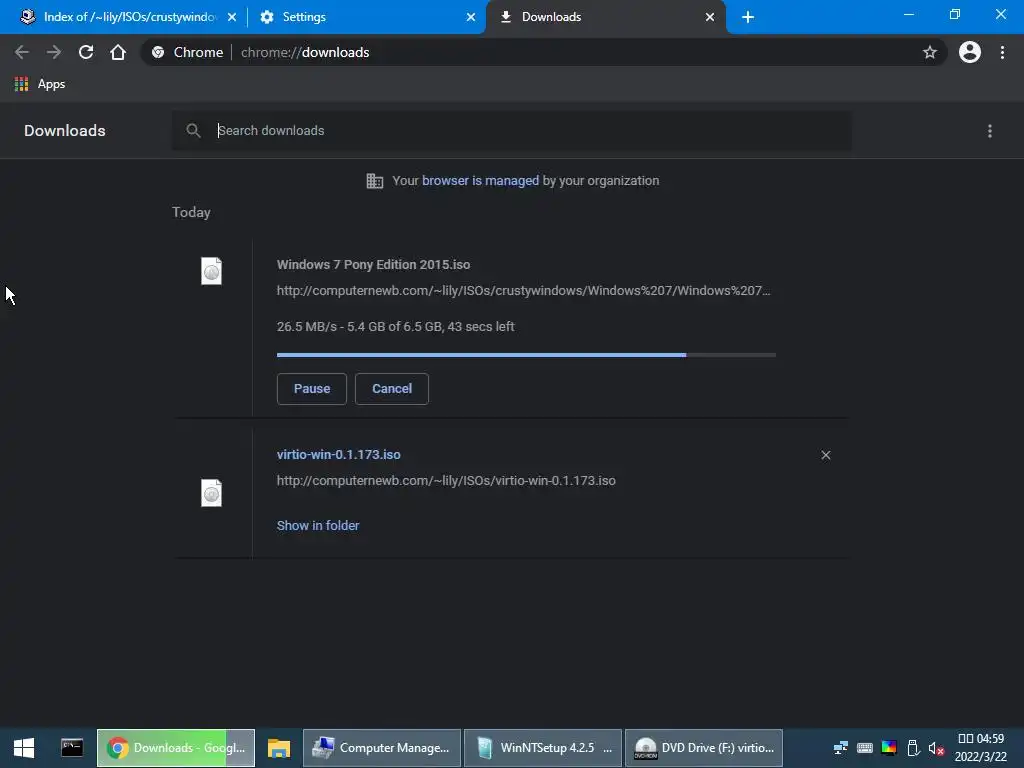Open a new tab with the plus button

(748, 17)
